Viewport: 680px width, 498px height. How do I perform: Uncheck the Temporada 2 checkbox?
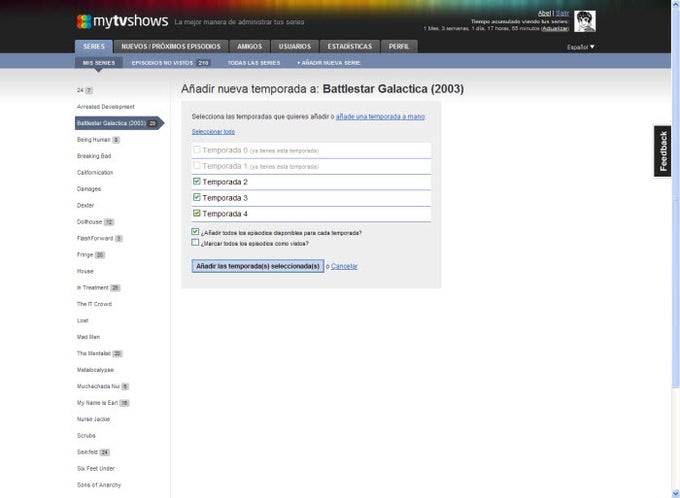[x=196, y=181]
